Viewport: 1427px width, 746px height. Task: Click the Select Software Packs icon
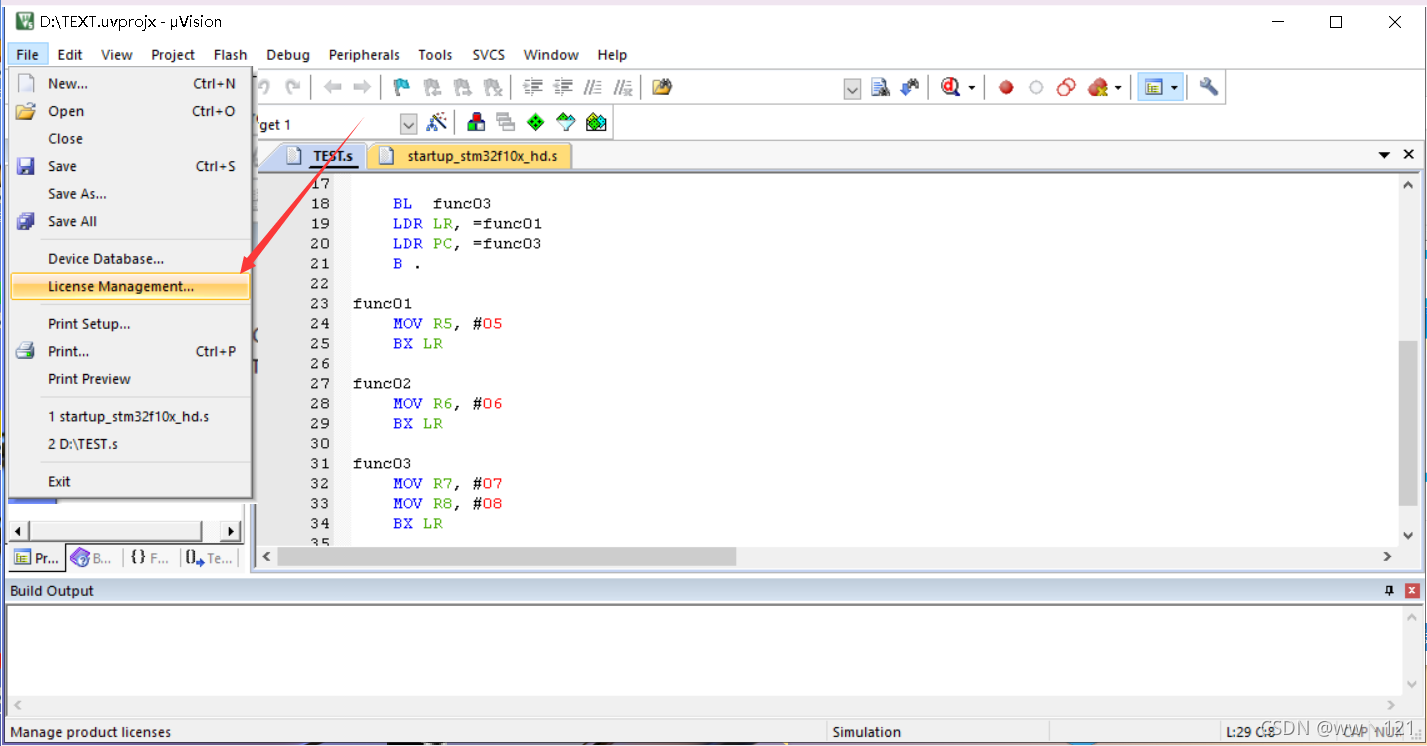tap(566, 123)
